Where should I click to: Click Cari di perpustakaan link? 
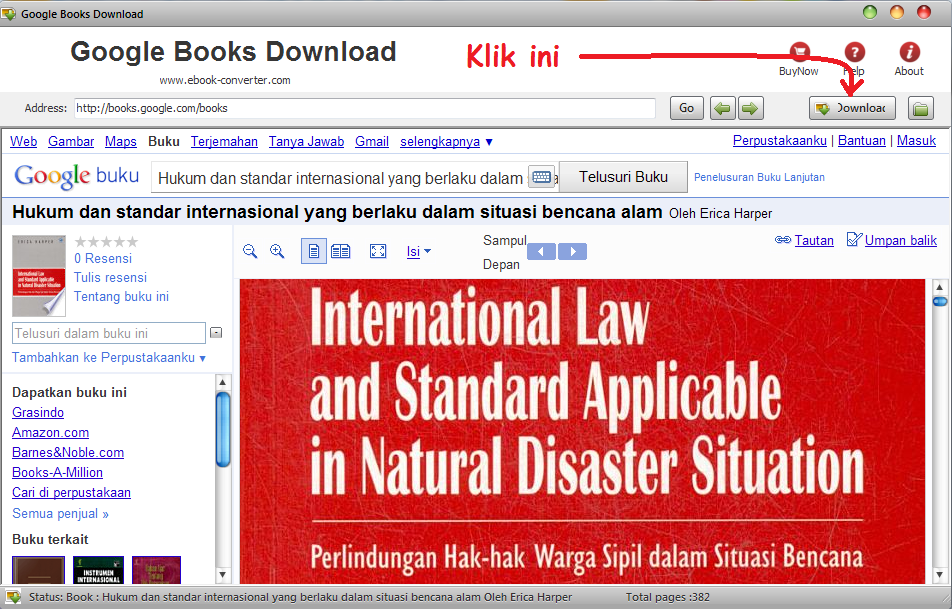(x=72, y=492)
